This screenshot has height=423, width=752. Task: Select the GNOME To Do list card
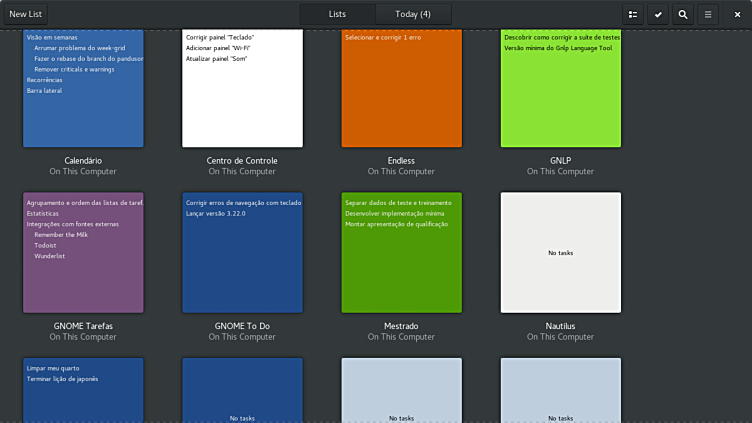click(242, 253)
